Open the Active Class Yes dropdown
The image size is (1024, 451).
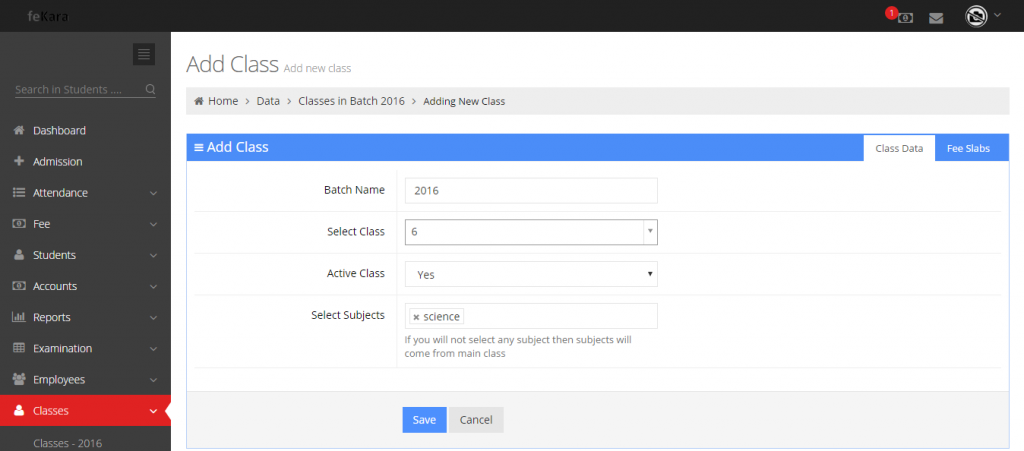click(531, 274)
